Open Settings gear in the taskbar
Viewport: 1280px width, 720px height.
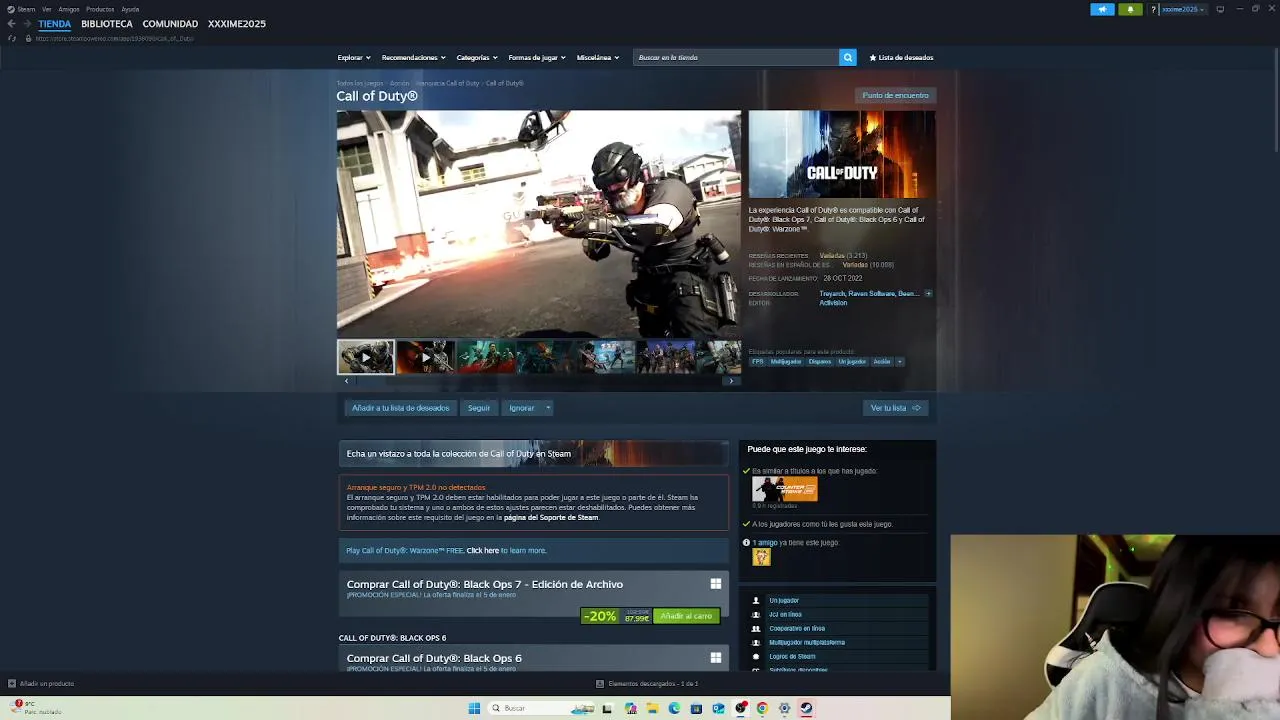coord(784,708)
